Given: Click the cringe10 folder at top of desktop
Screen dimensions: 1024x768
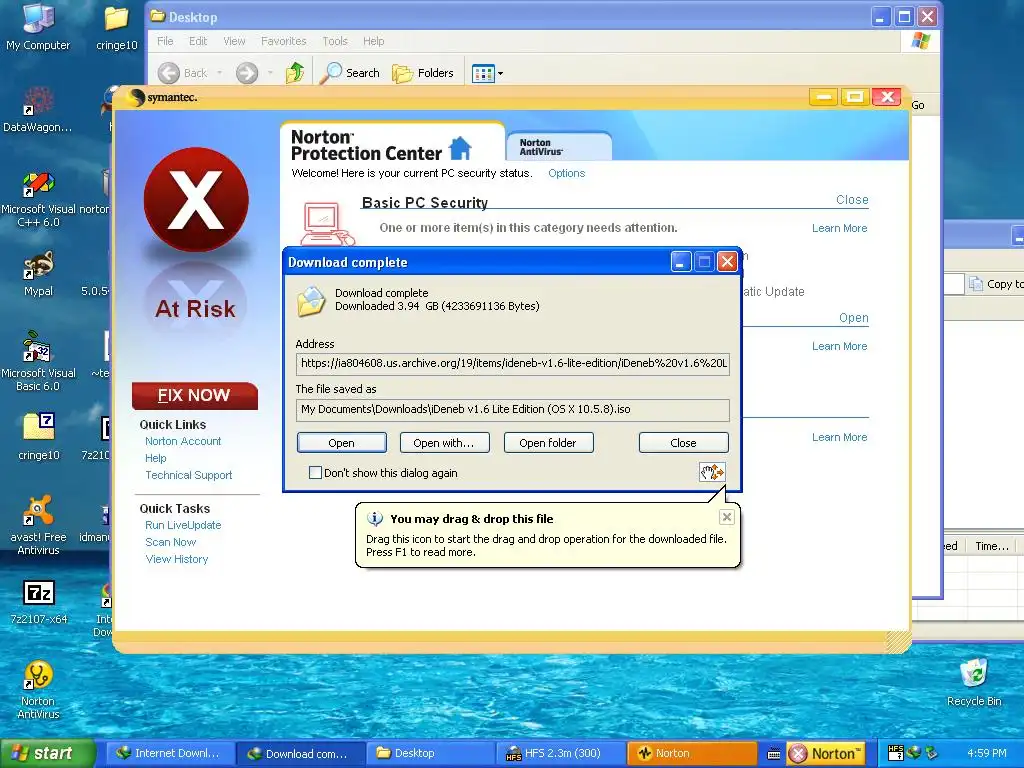Looking at the screenshot, I should click(117, 27).
